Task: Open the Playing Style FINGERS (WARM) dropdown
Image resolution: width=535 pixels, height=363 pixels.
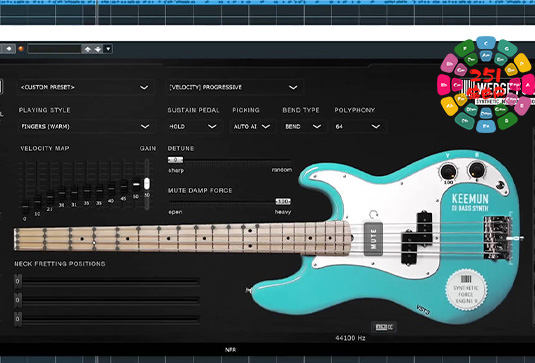Action: coord(85,127)
